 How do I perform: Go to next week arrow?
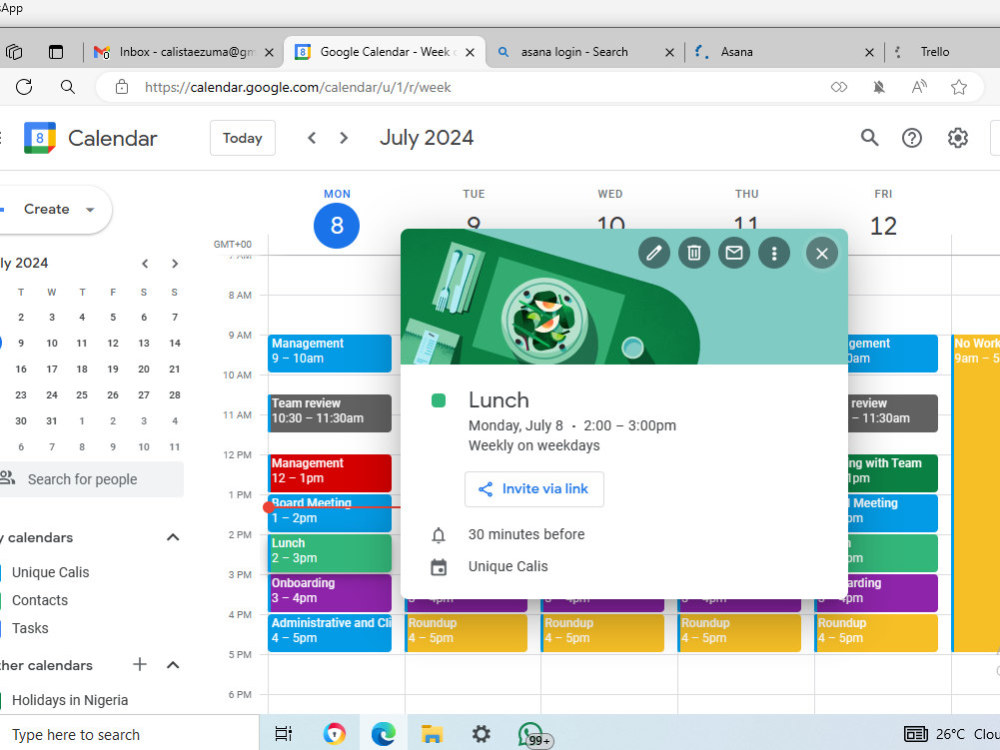pos(344,138)
